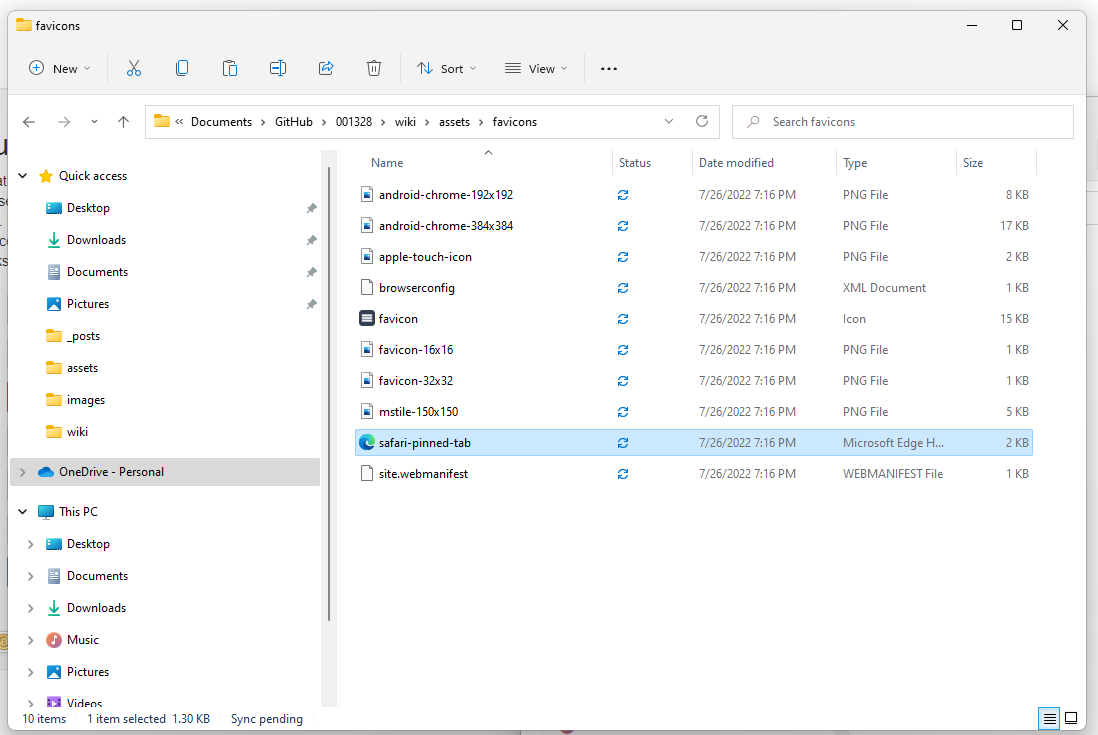The image size is (1098, 735).
Task: Collapse the Quick access section
Action: click(23, 176)
